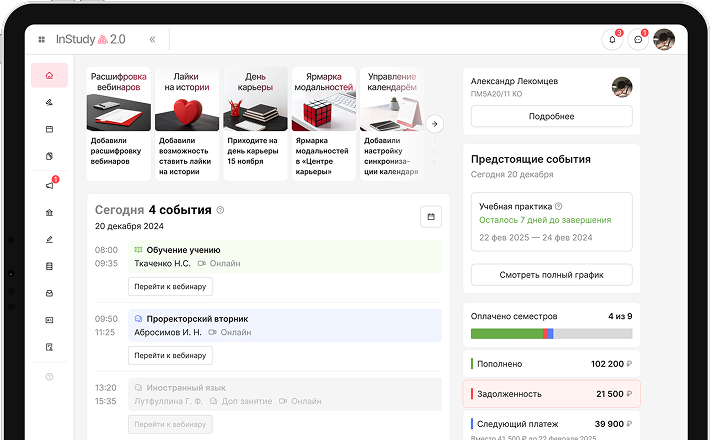Screen dimensions: 710x440
Task: Click the help question icon in sidebar
Action: pyautogui.click(x=49, y=376)
